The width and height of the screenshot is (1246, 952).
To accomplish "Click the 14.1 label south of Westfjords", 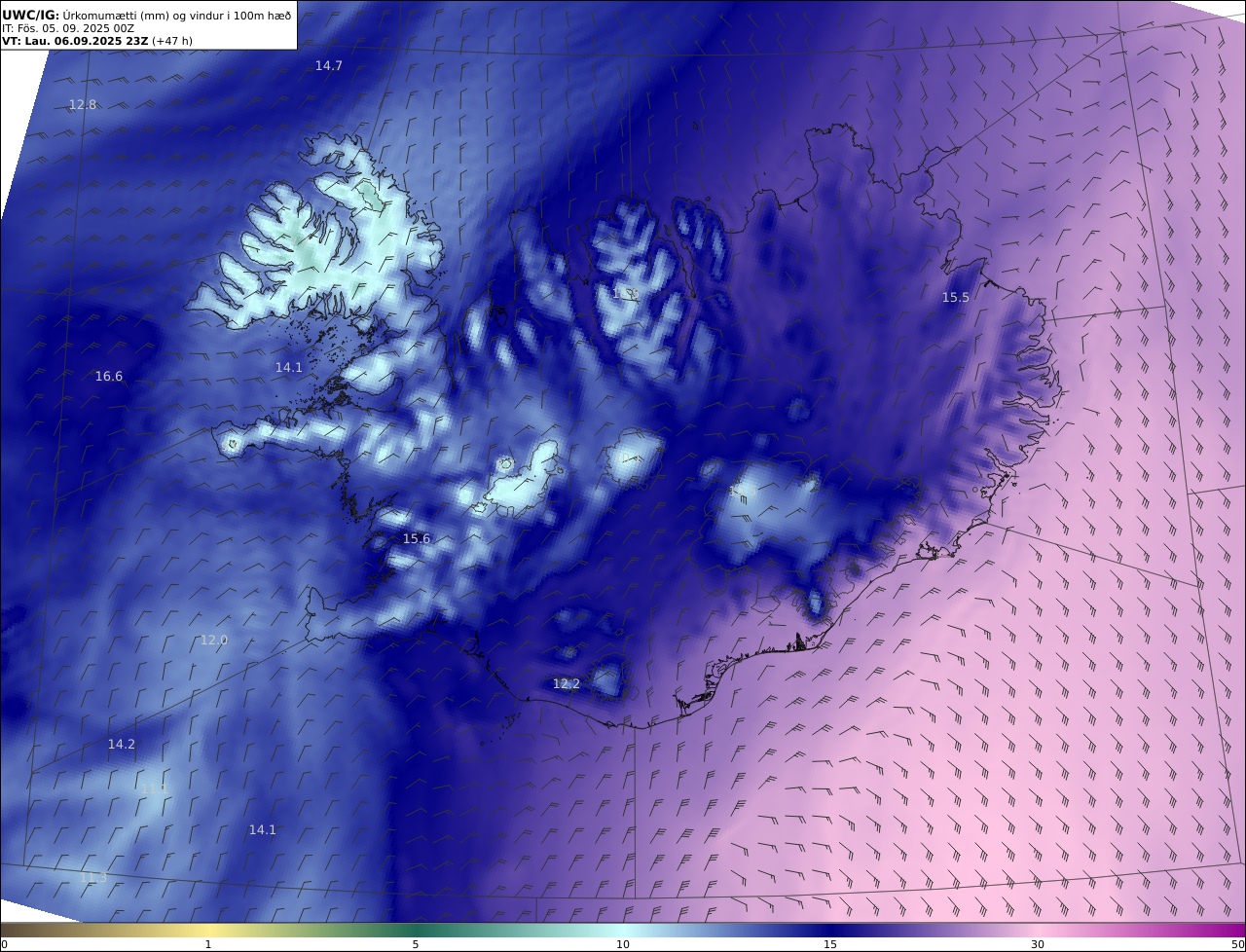I will tap(288, 367).
